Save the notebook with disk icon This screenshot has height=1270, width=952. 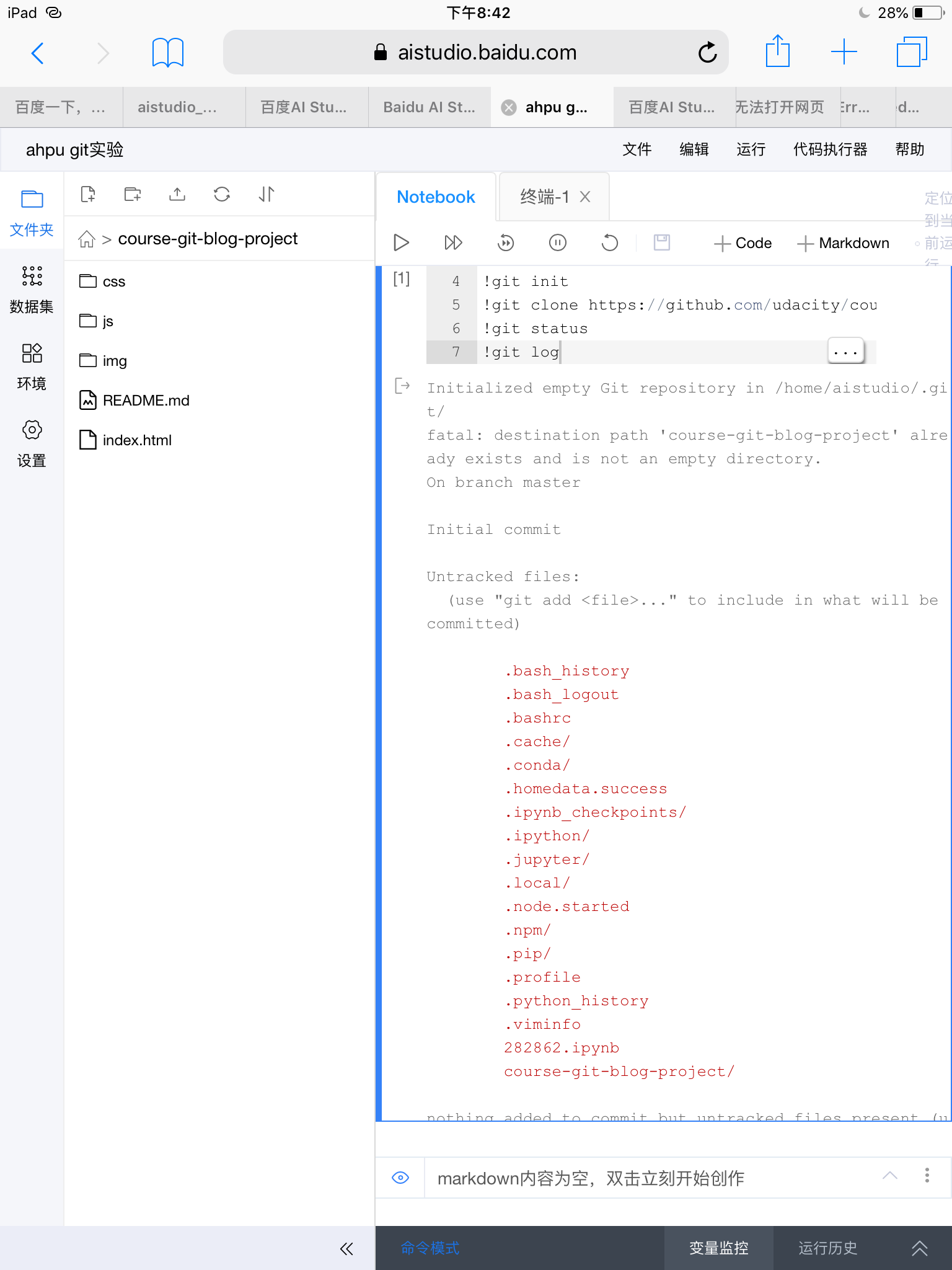[x=662, y=242]
